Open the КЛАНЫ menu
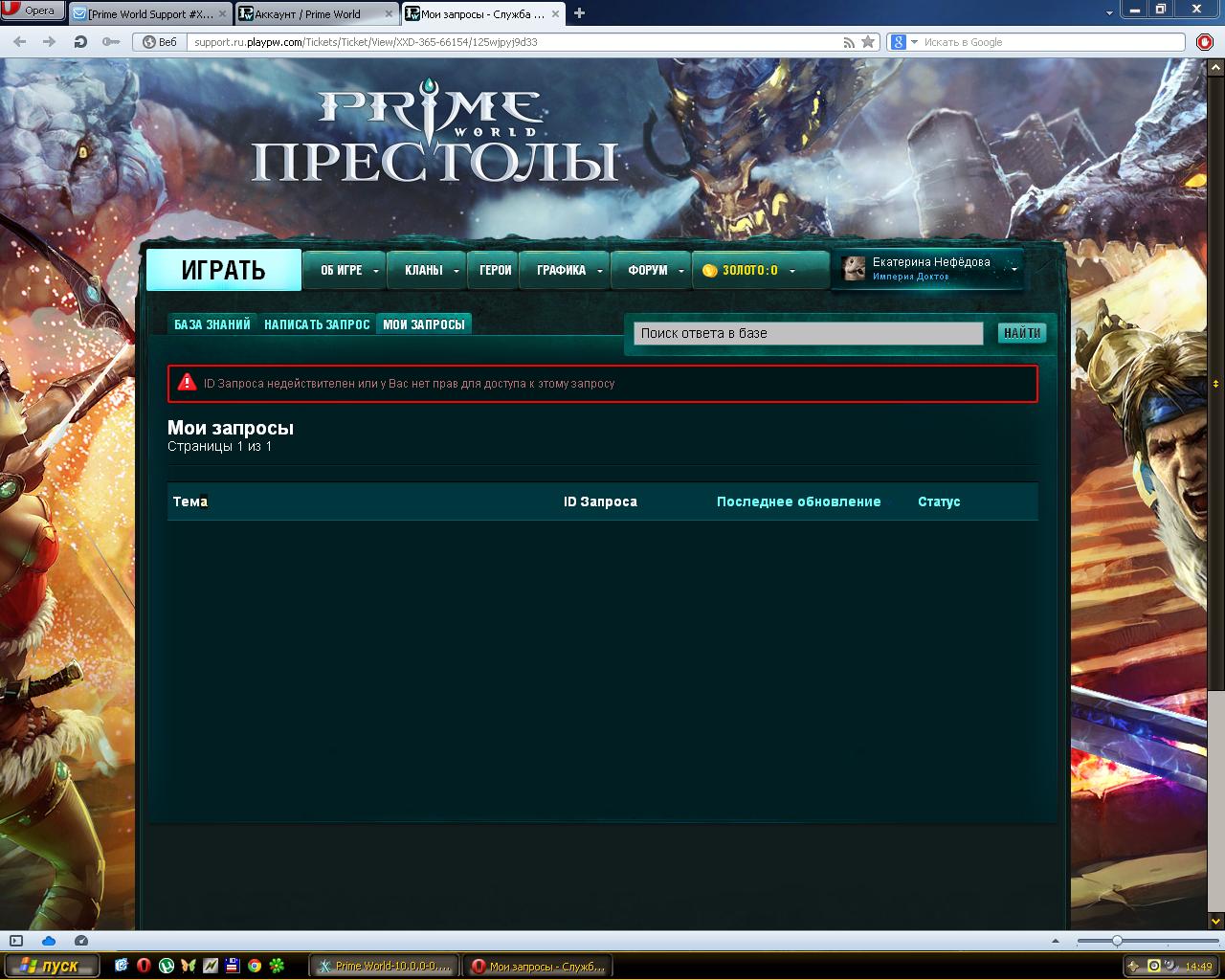The image size is (1225, 980). coord(423,271)
